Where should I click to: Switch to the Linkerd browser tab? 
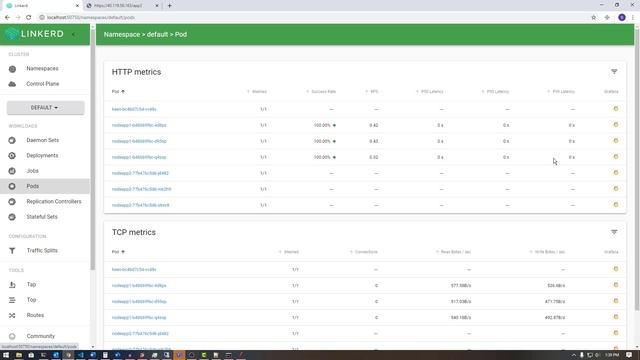tap(41, 6)
